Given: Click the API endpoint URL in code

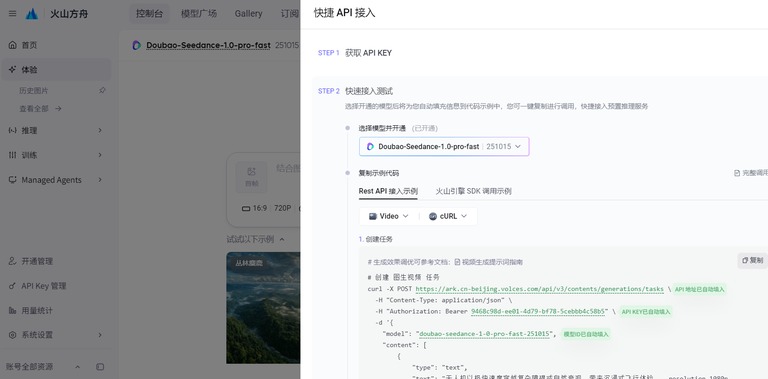Looking at the screenshot, I should 539,289.
